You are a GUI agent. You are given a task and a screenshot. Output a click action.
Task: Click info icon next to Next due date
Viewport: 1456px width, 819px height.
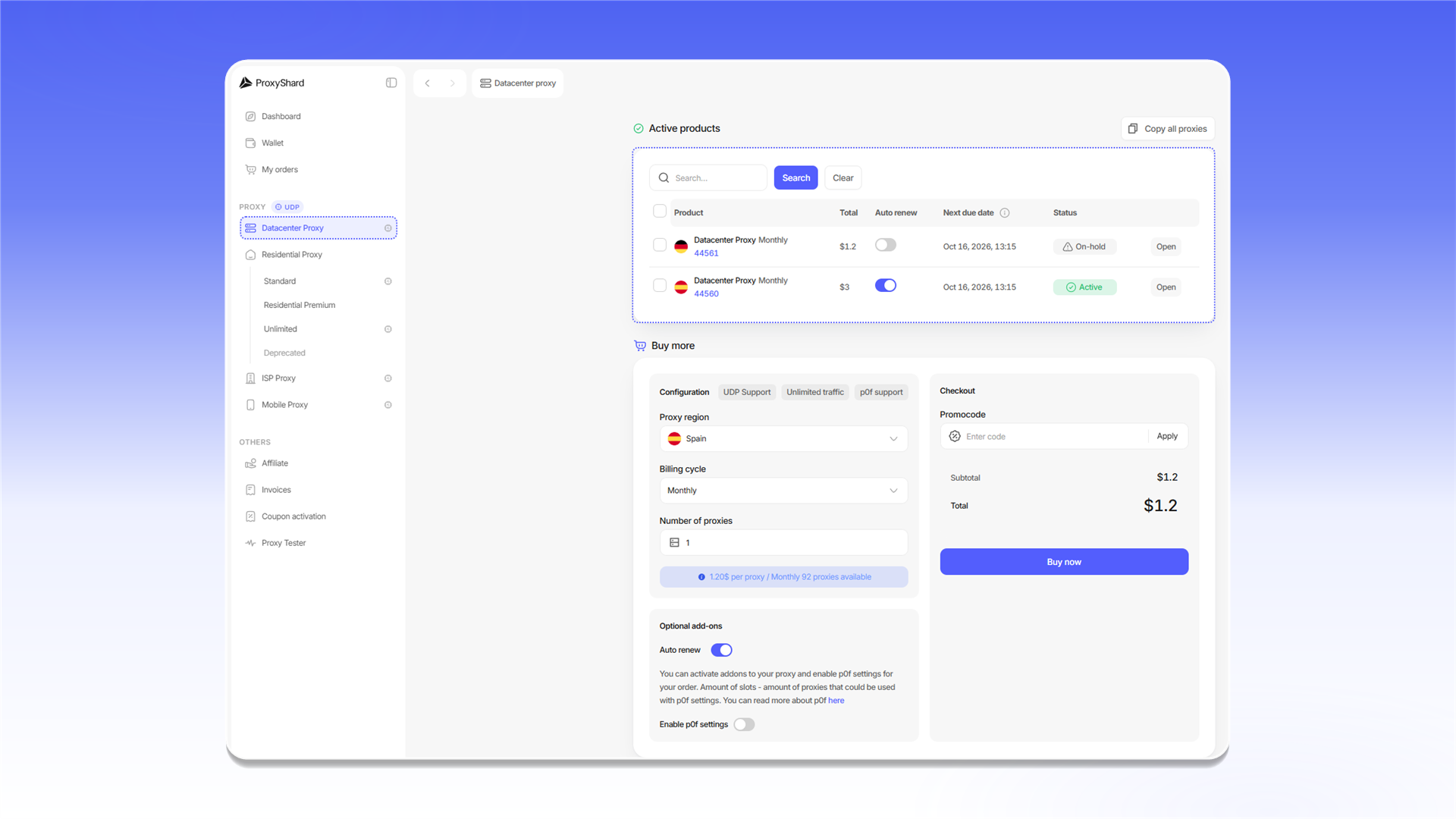click(x=1005, y=213)
